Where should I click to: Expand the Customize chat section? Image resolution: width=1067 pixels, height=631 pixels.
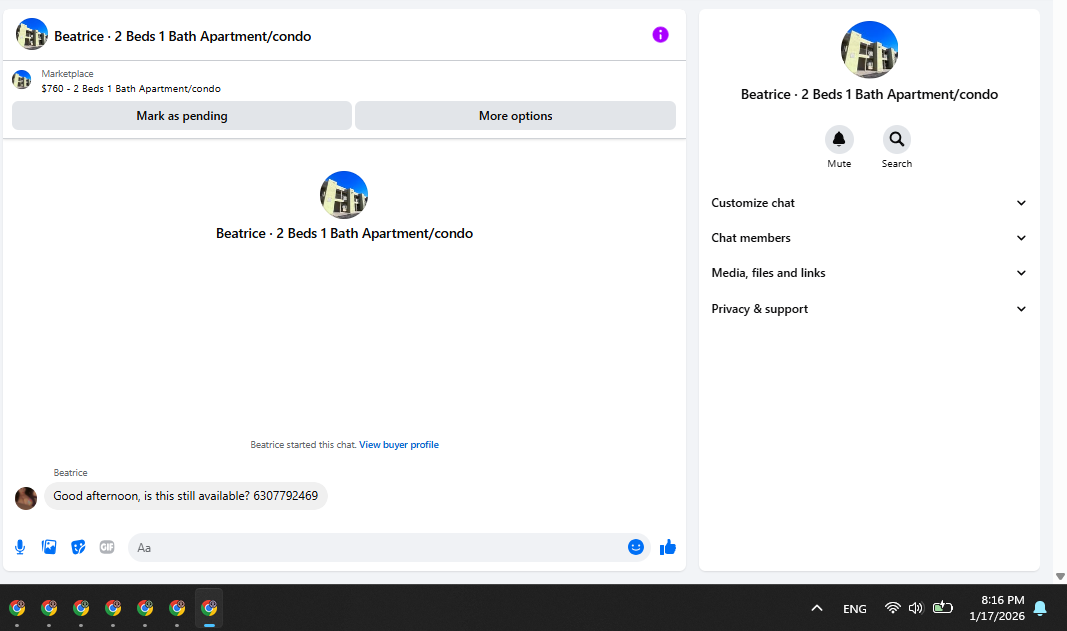point(869,203)
